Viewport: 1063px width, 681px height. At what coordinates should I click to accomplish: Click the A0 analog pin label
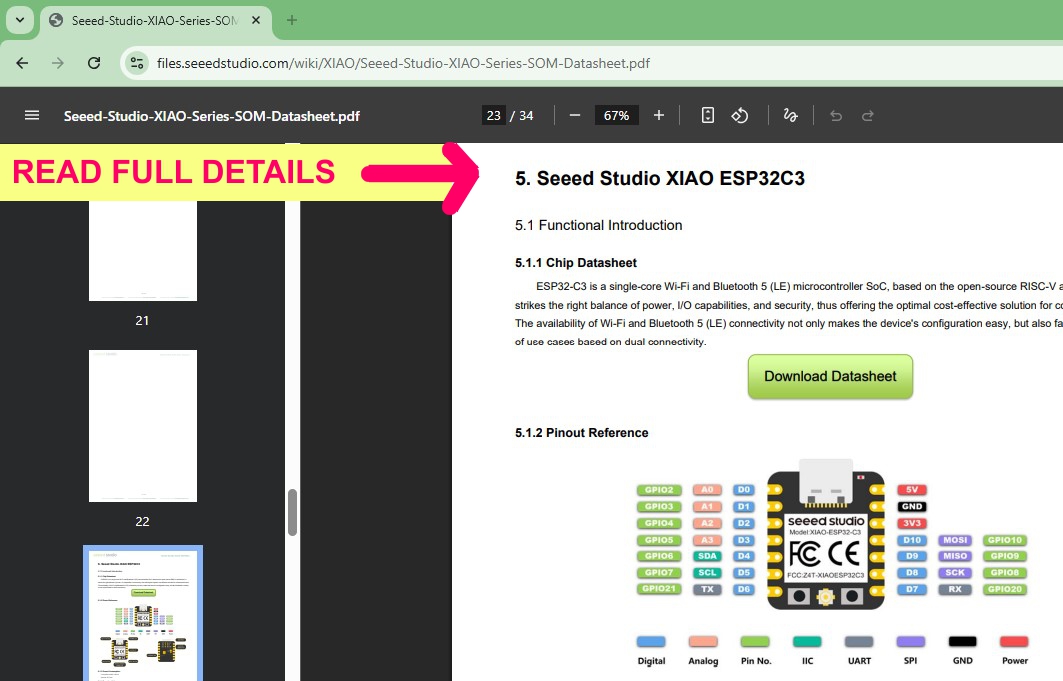click(707, 490)
